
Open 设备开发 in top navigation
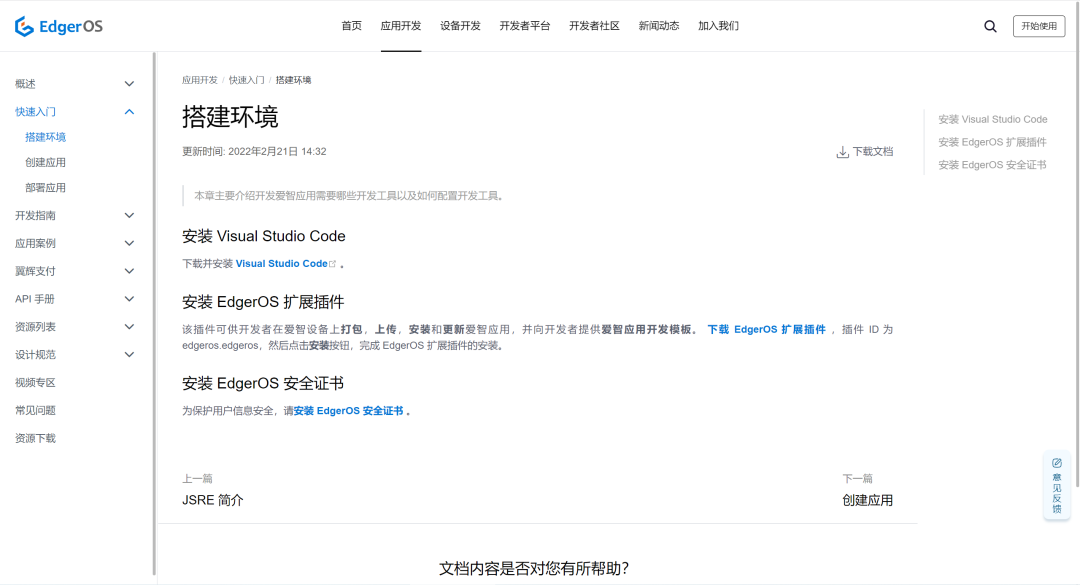point(460,26)
